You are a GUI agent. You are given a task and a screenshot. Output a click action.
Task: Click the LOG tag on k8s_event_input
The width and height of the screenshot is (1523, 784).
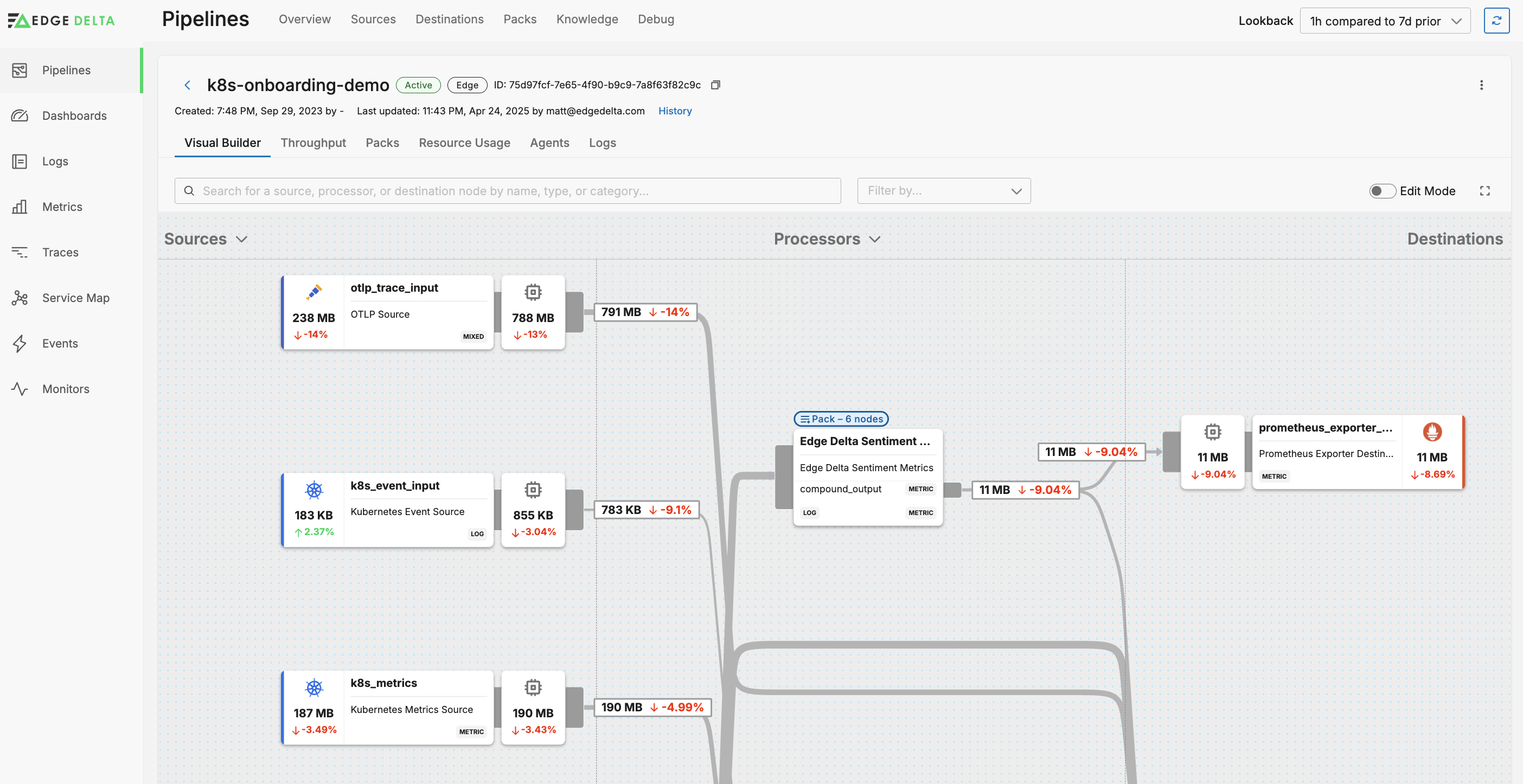[x=477, y=534]
